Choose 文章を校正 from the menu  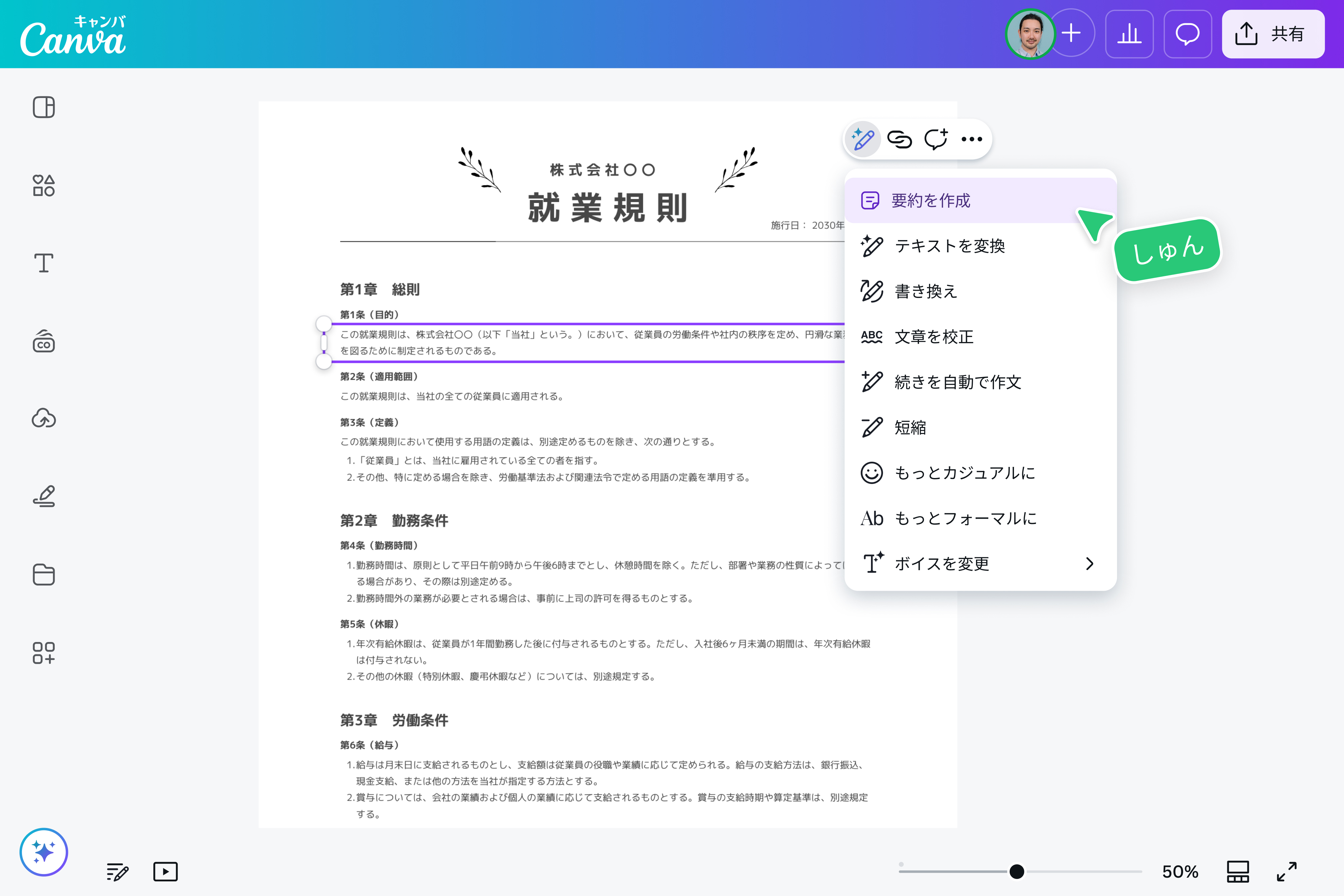click(981, 337)
